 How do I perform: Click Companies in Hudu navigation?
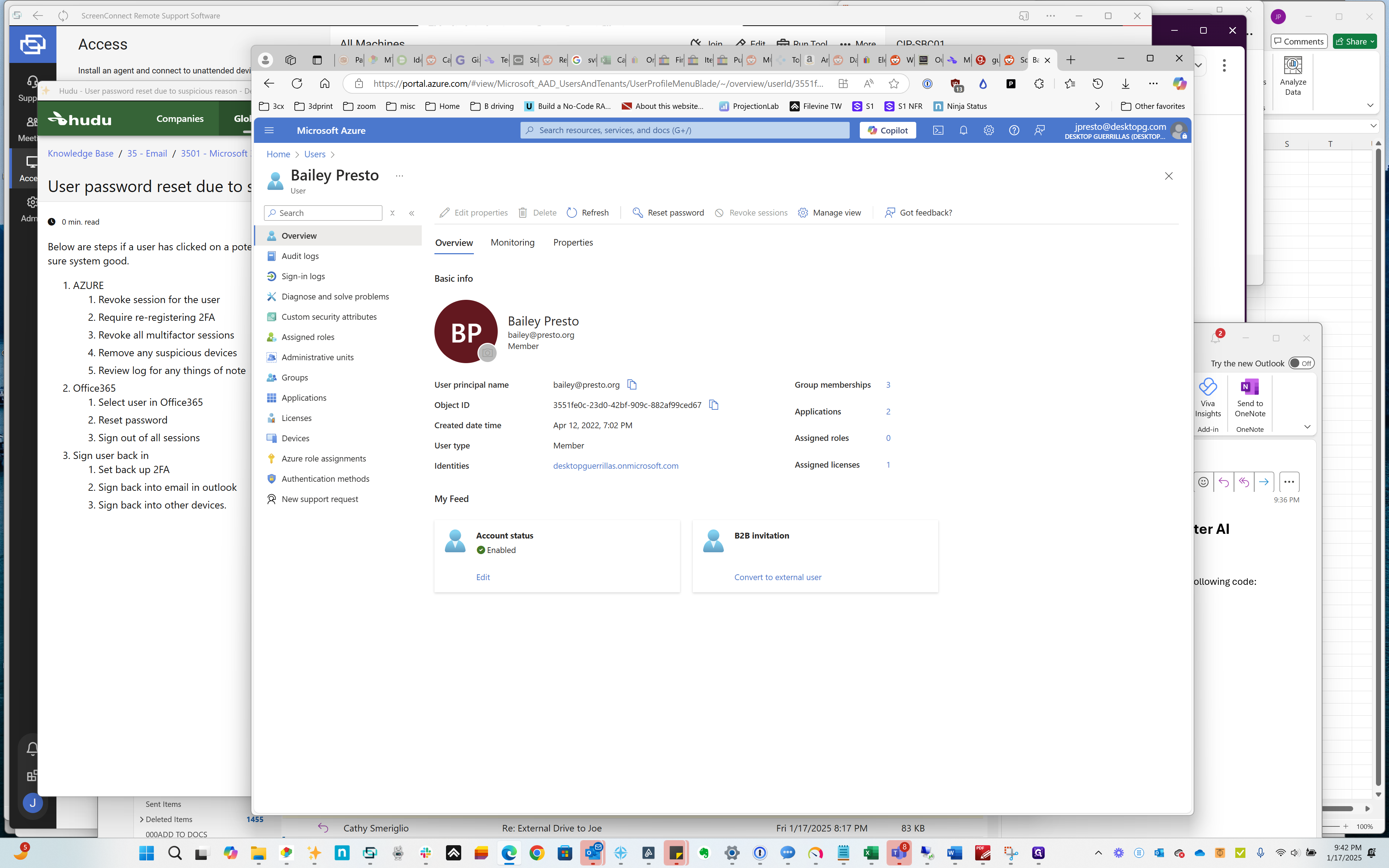(180, 118)
